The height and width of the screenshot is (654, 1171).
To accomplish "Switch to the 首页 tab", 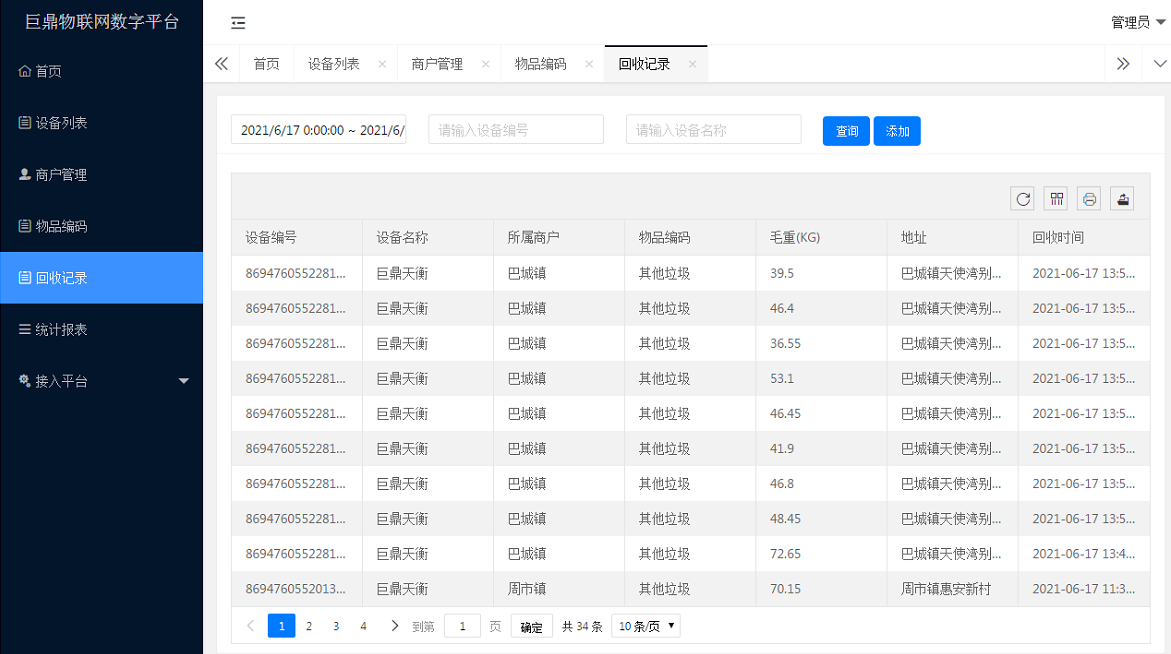I will [267, 64].
